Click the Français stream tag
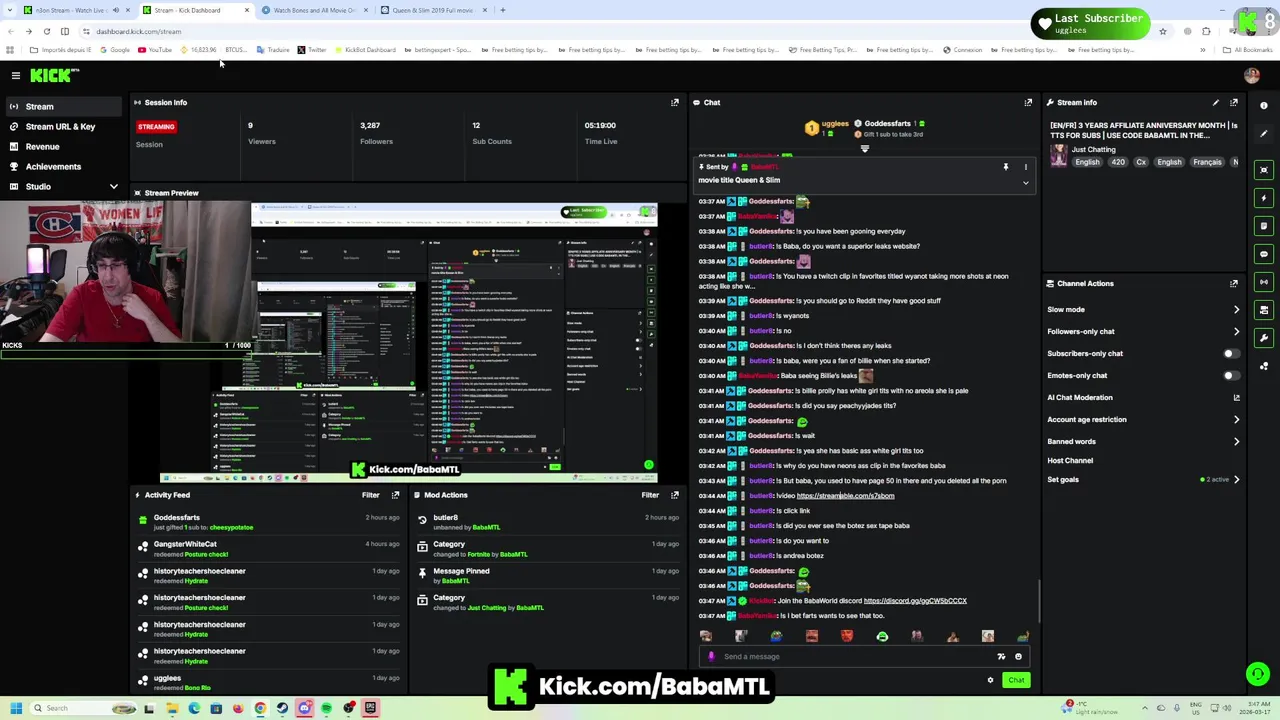Screen dimensions: 1280x720 click(1207, 162)
